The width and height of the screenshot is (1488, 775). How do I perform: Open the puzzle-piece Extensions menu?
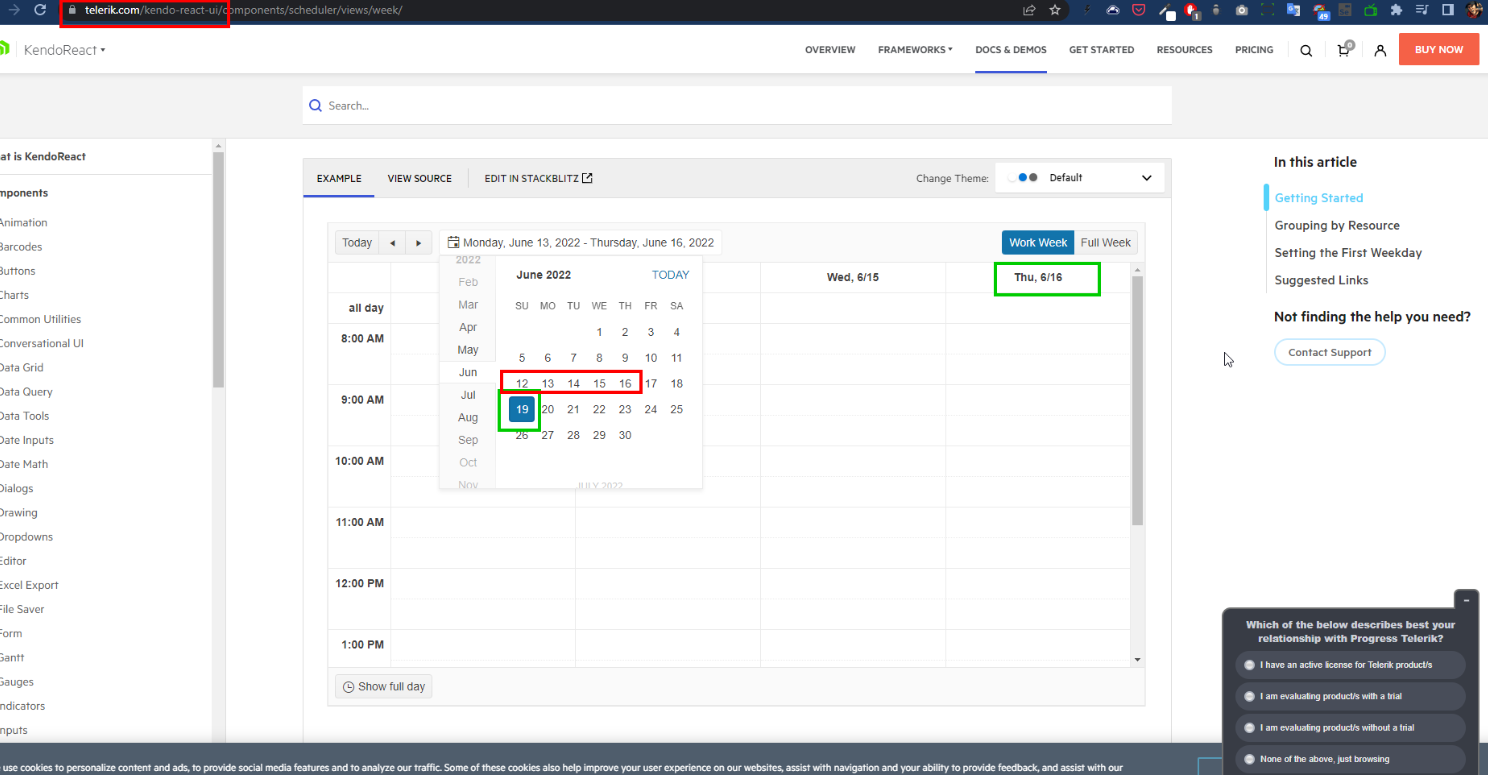pyautogui.click(x=1397, y=10)
